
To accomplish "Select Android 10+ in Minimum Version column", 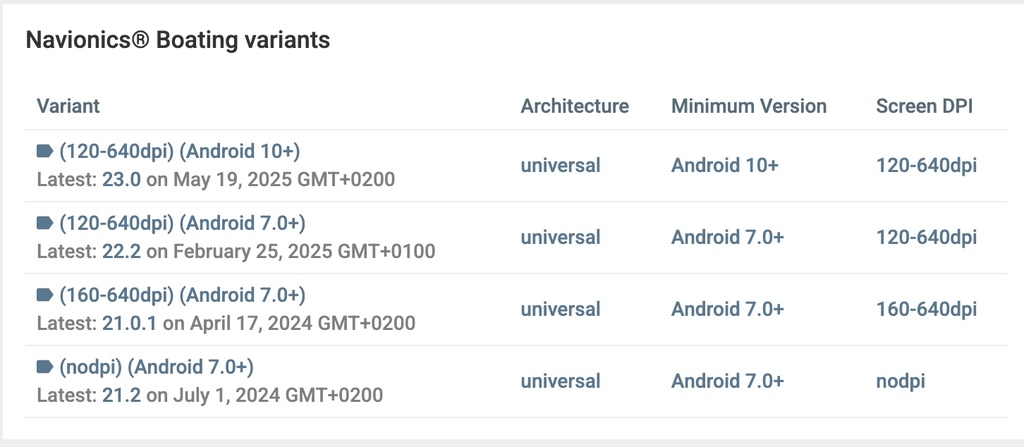I will pos(725,165).
